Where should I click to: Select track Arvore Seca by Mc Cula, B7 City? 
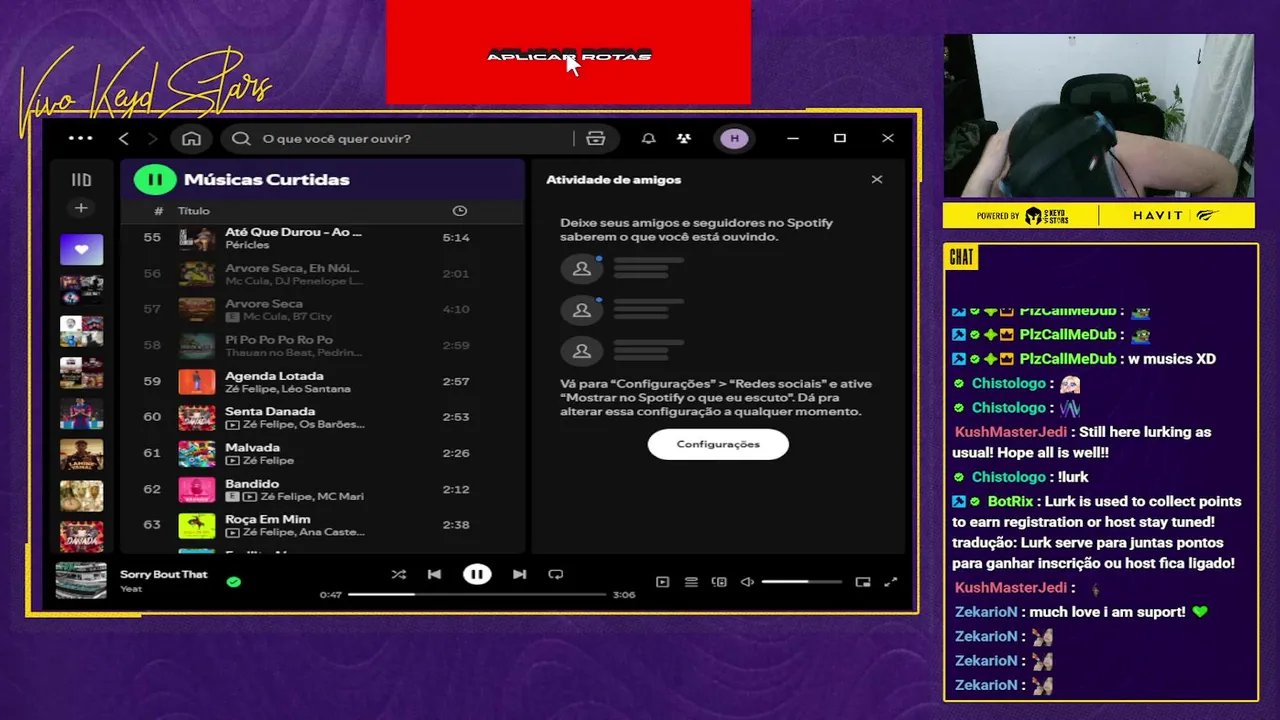[x=321, y=309]
